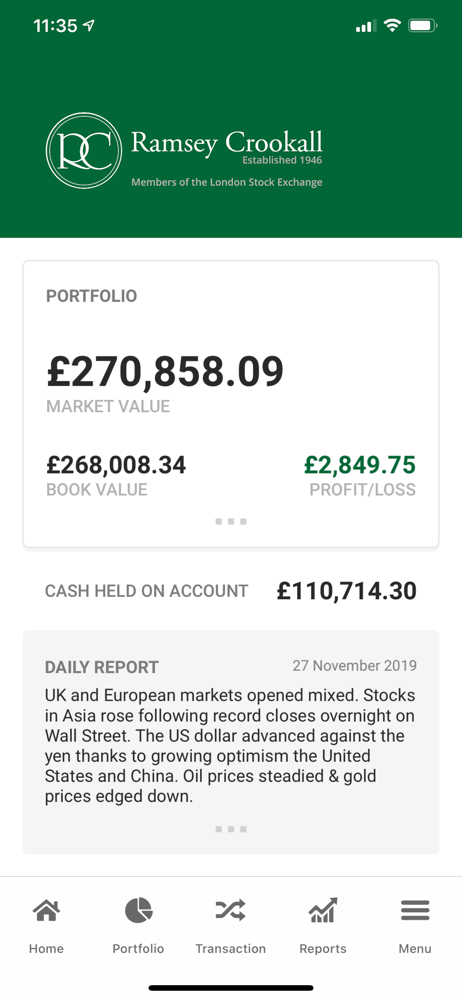The width and height of the screenshot is (462, 1000).
Task: Switch to the Transaction tab label
Action: pyautogui.click(x=230, y=948)
